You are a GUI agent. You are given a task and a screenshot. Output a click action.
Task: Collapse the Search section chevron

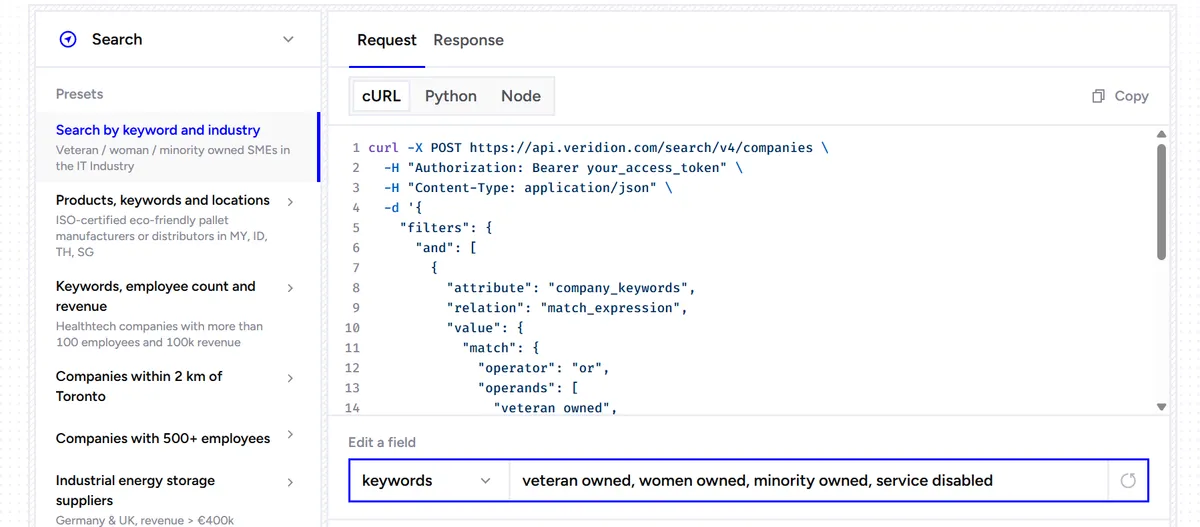(x=288, y=40)
